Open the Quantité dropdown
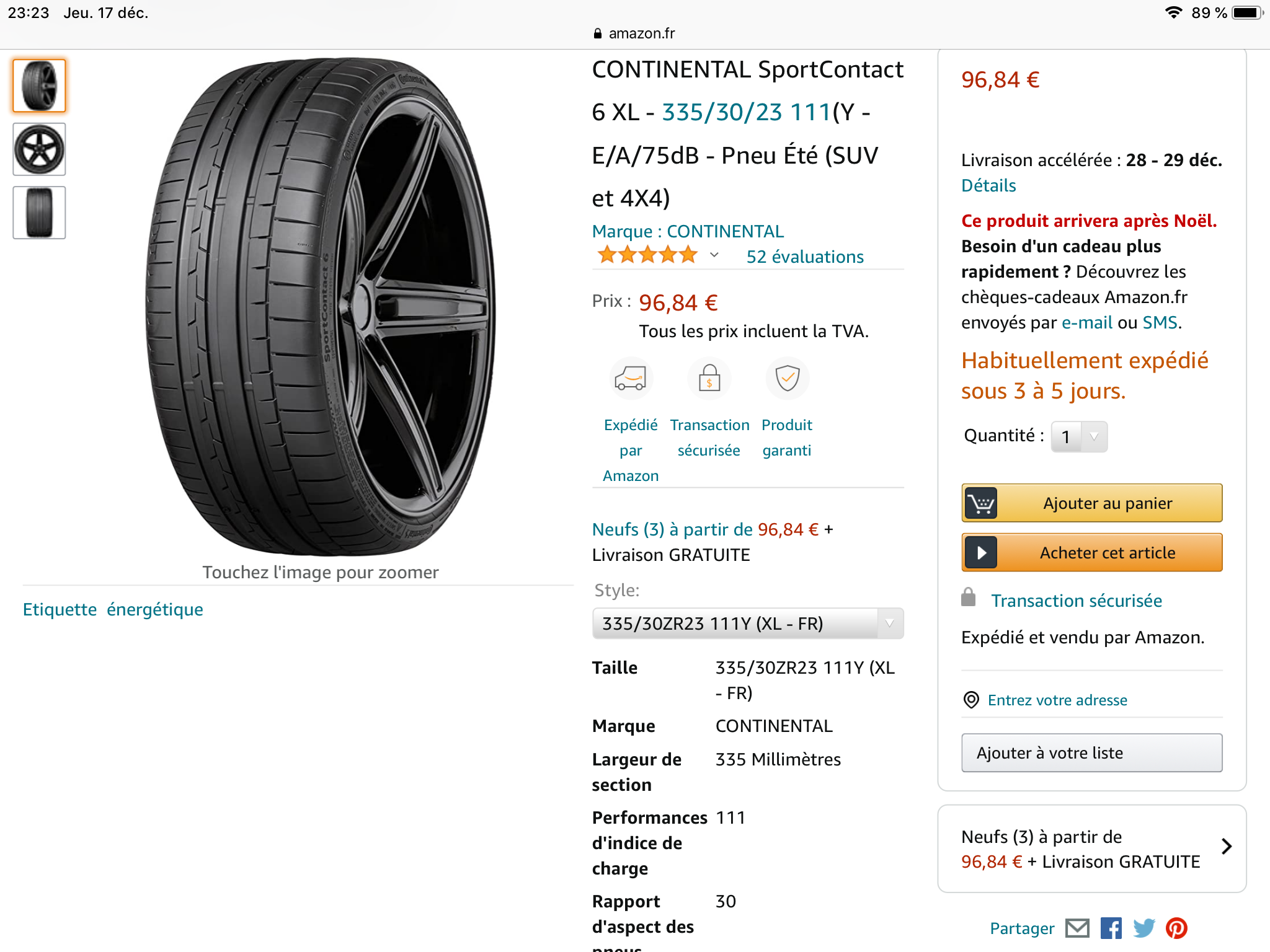 point(1079,437)
